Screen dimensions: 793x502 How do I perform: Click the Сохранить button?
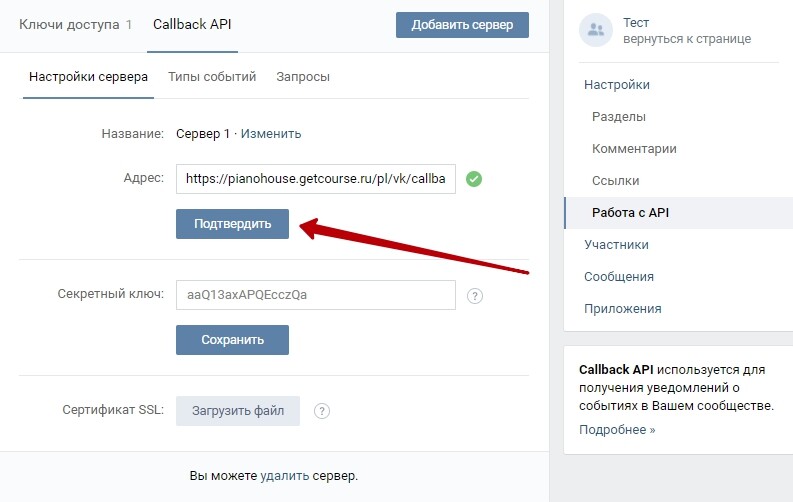click(232, 340)
